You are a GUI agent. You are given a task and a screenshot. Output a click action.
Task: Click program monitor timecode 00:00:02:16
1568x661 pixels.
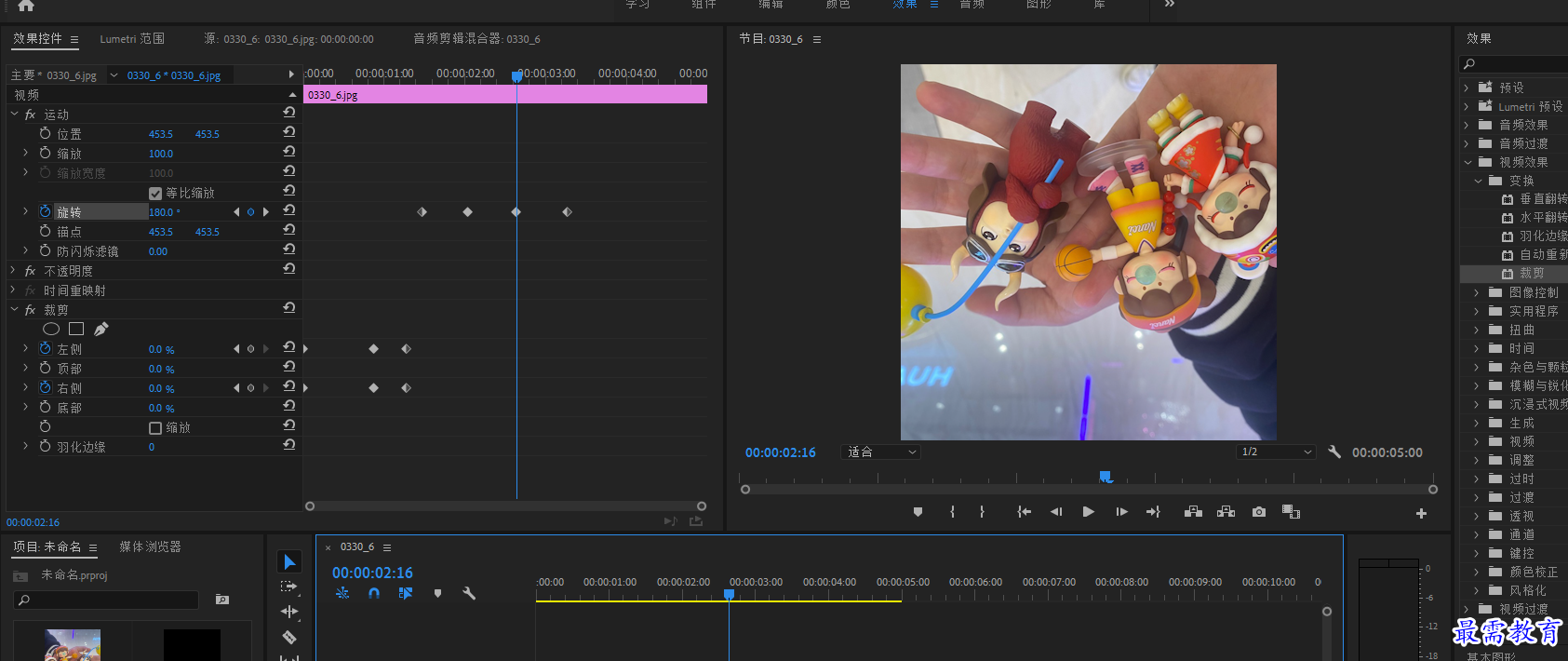(780, 452)
